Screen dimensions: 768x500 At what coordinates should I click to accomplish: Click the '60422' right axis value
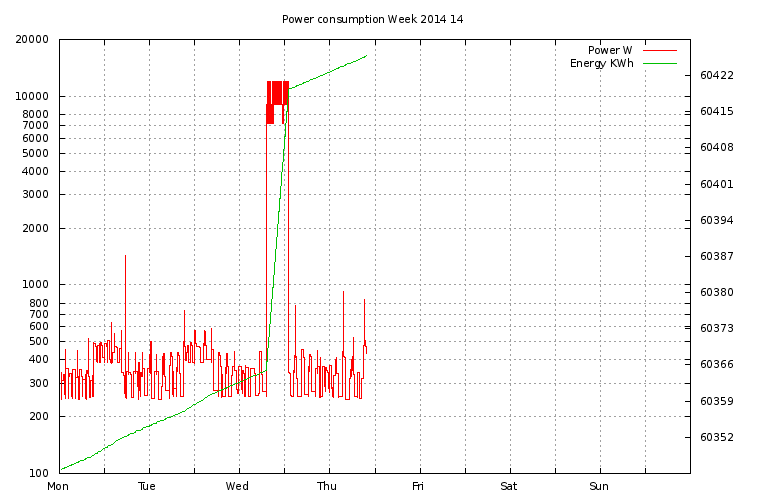coord(717,75)
